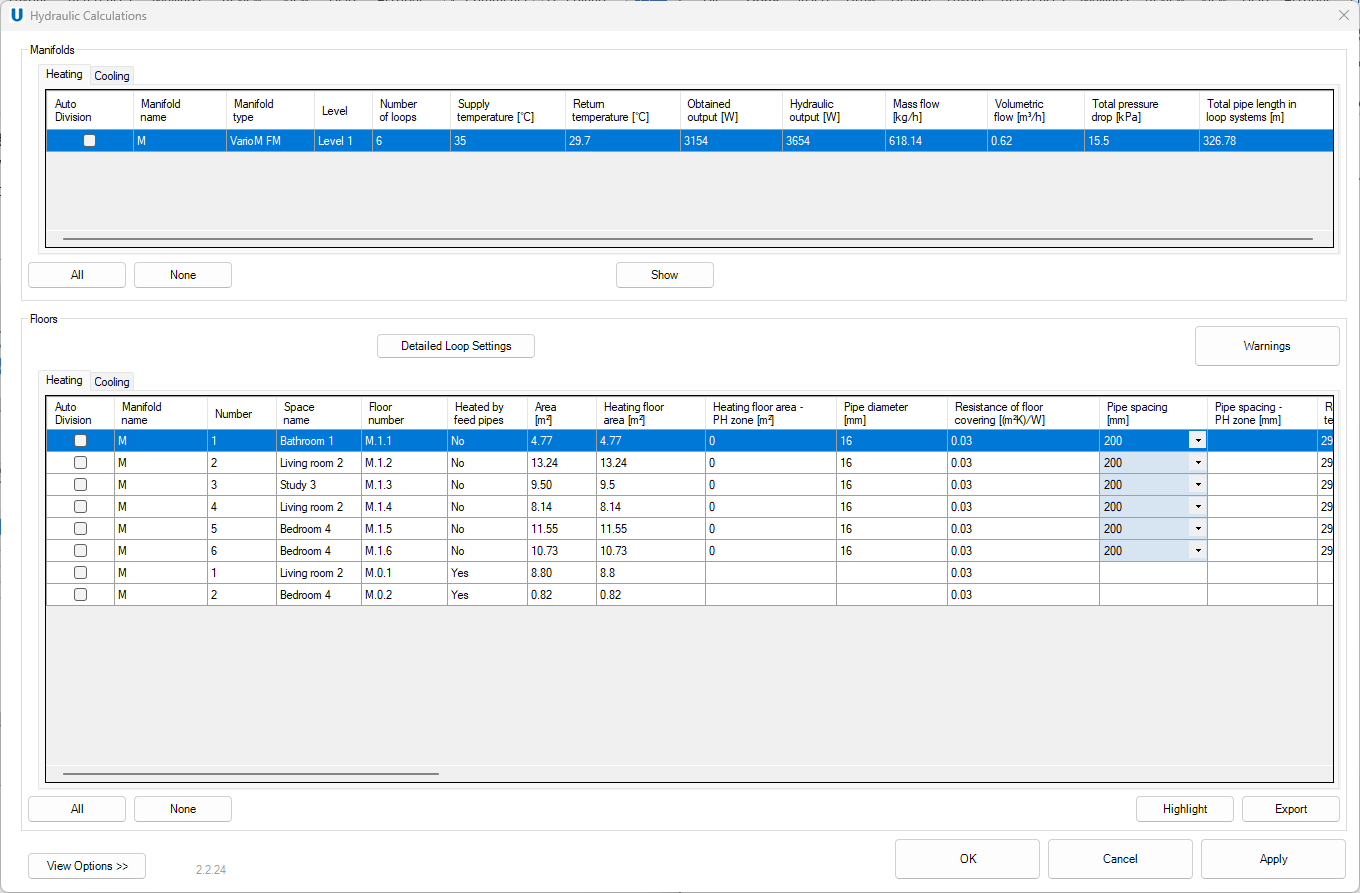Select VarioM FM manifold type cell
Viewport: 1360px width, 893px height.
[x=270, y=141]
